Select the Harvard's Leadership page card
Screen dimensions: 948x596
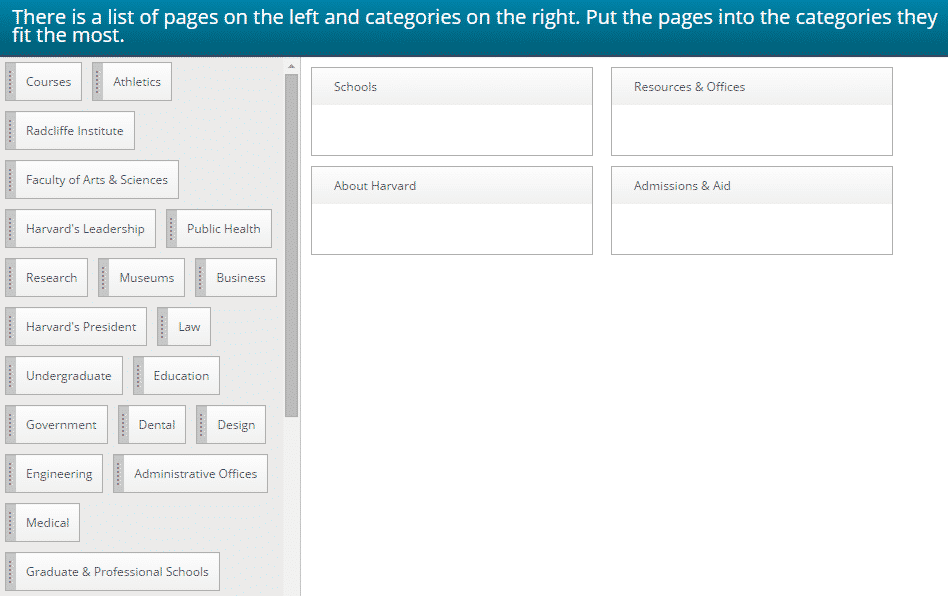[85, 229]
